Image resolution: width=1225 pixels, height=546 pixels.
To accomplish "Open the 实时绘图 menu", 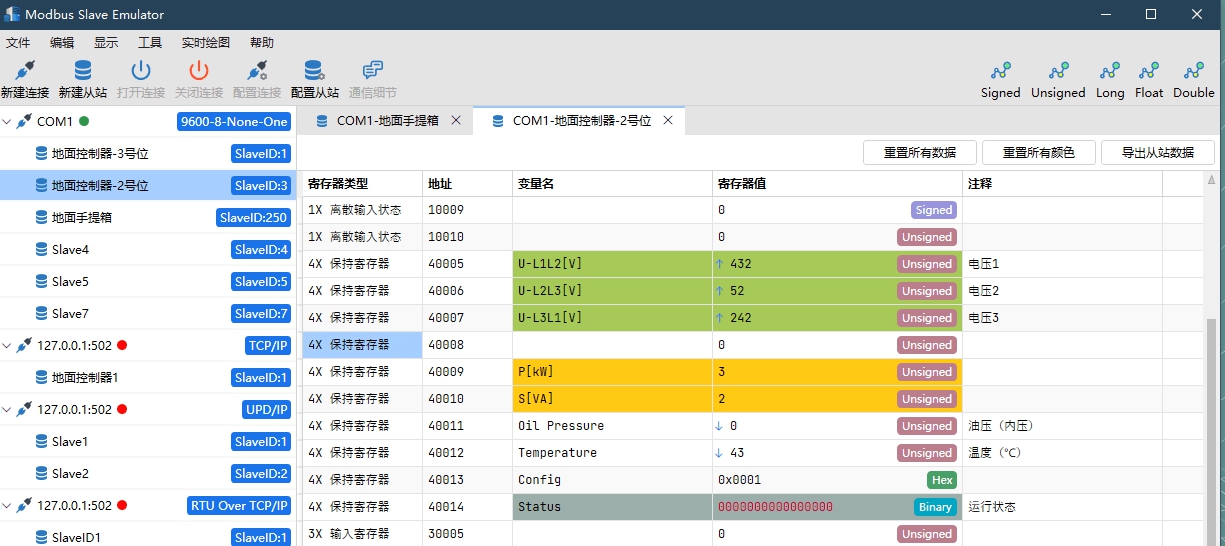I will 206,43.
